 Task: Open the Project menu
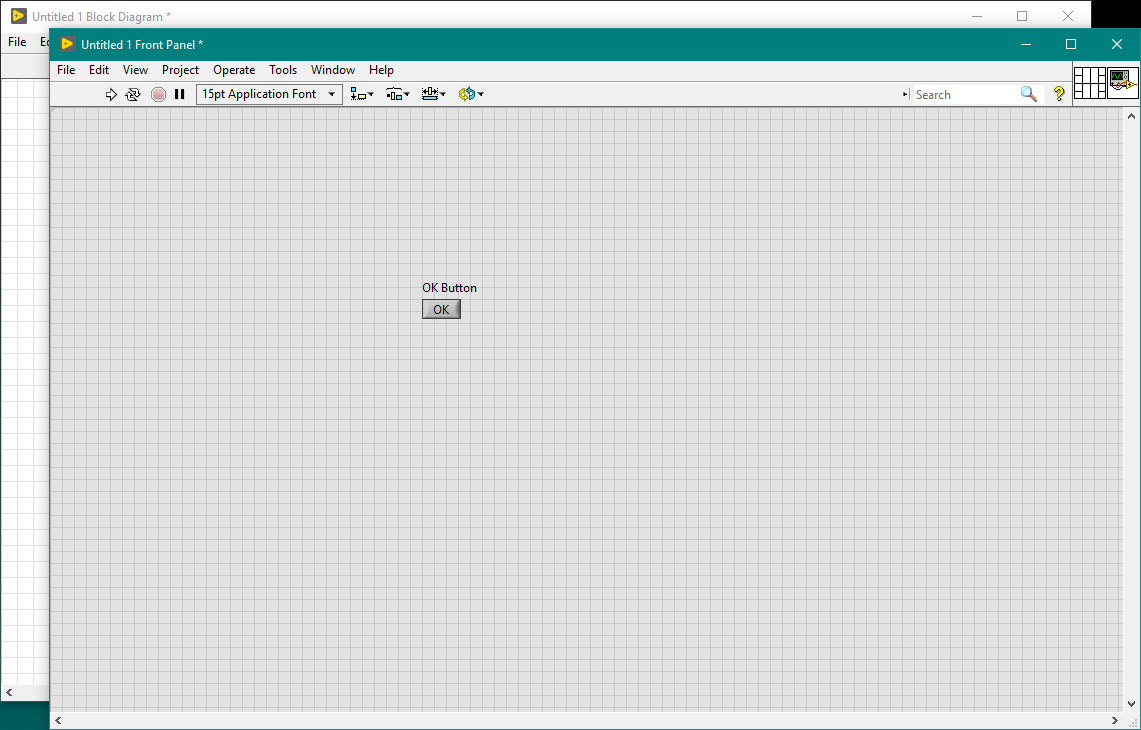click(x=180, y=70)
